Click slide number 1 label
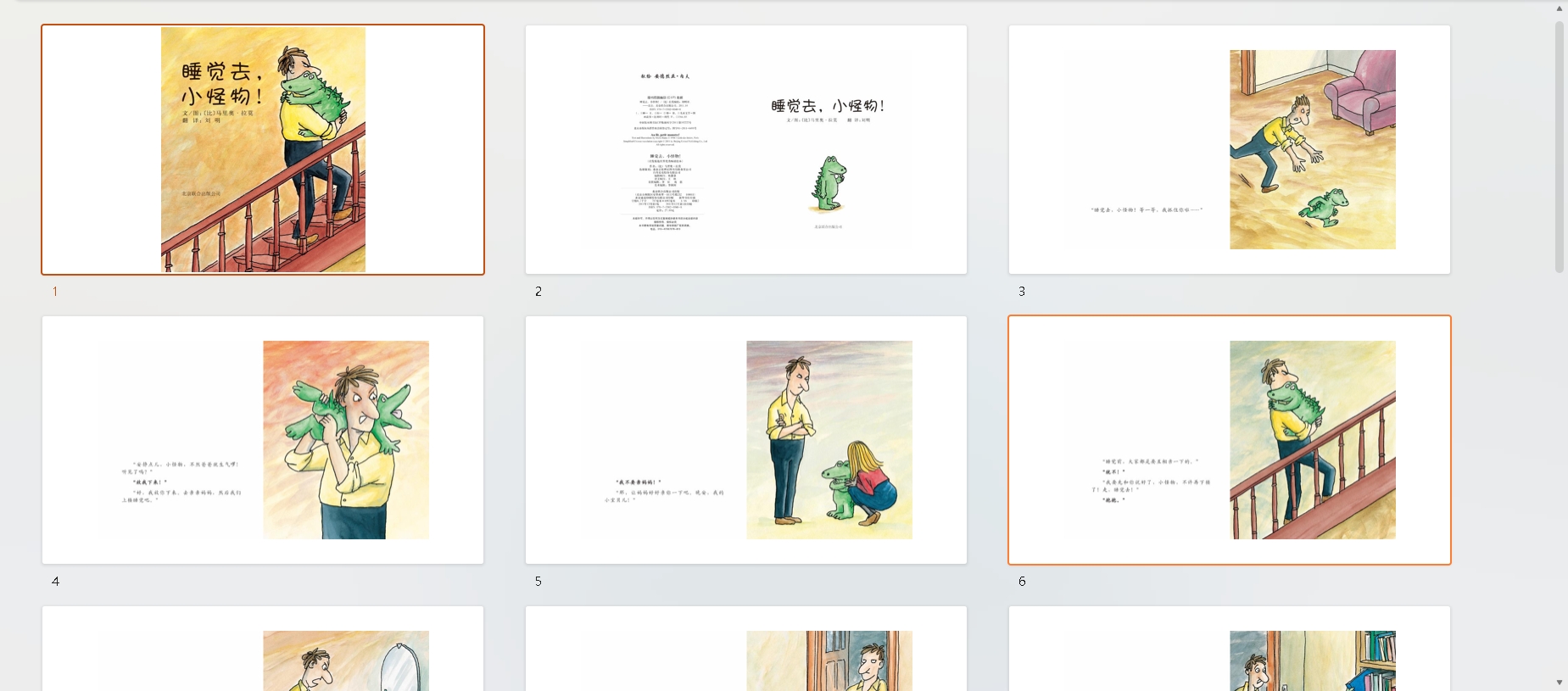Screen dimensions: 1568x691 click(x=55, y=292)
